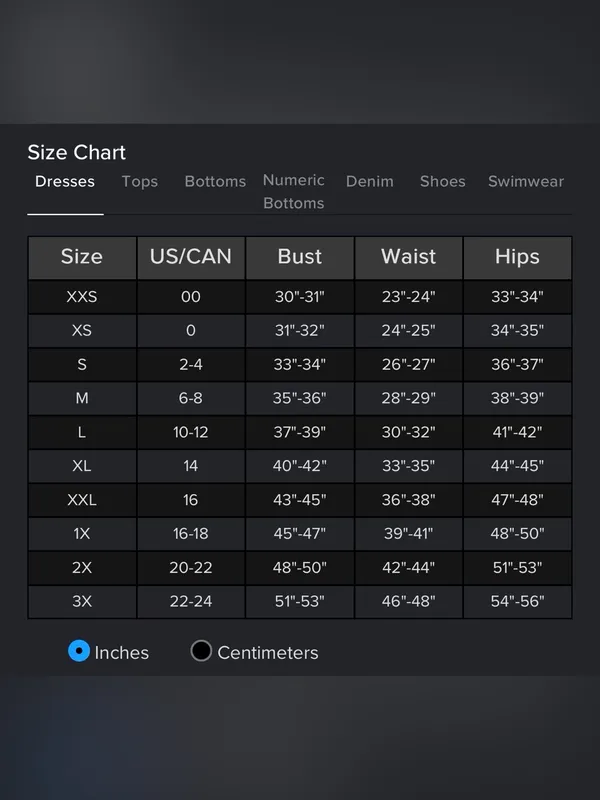Click the hips measurement 36"-37"
Image resolution: width=600 pixels, height=800 pixels.
tap(517, 365)
